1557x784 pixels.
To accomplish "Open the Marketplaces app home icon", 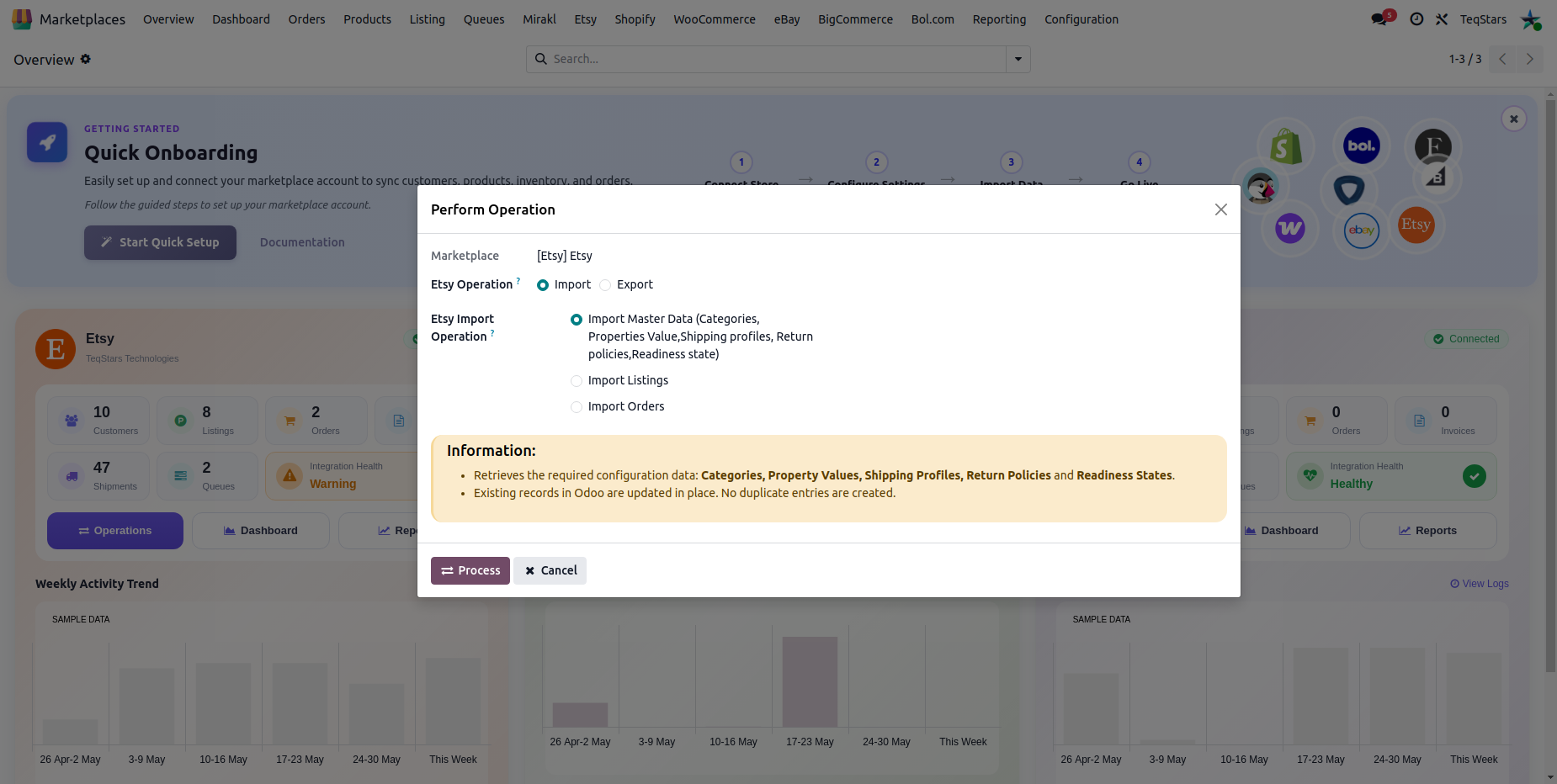I will point(22,19).
